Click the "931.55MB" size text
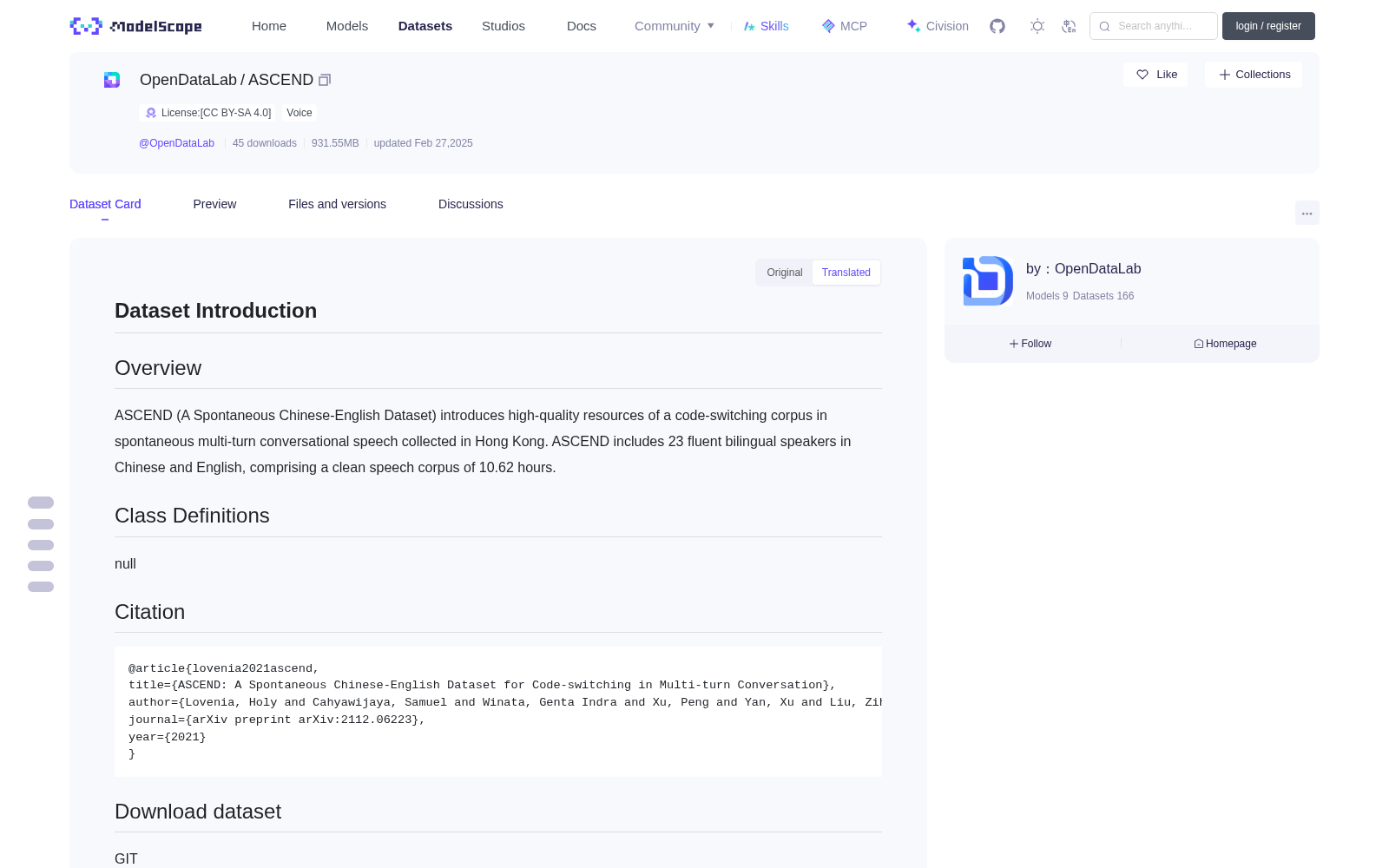The image size is (1389, 868). point(335,143)
